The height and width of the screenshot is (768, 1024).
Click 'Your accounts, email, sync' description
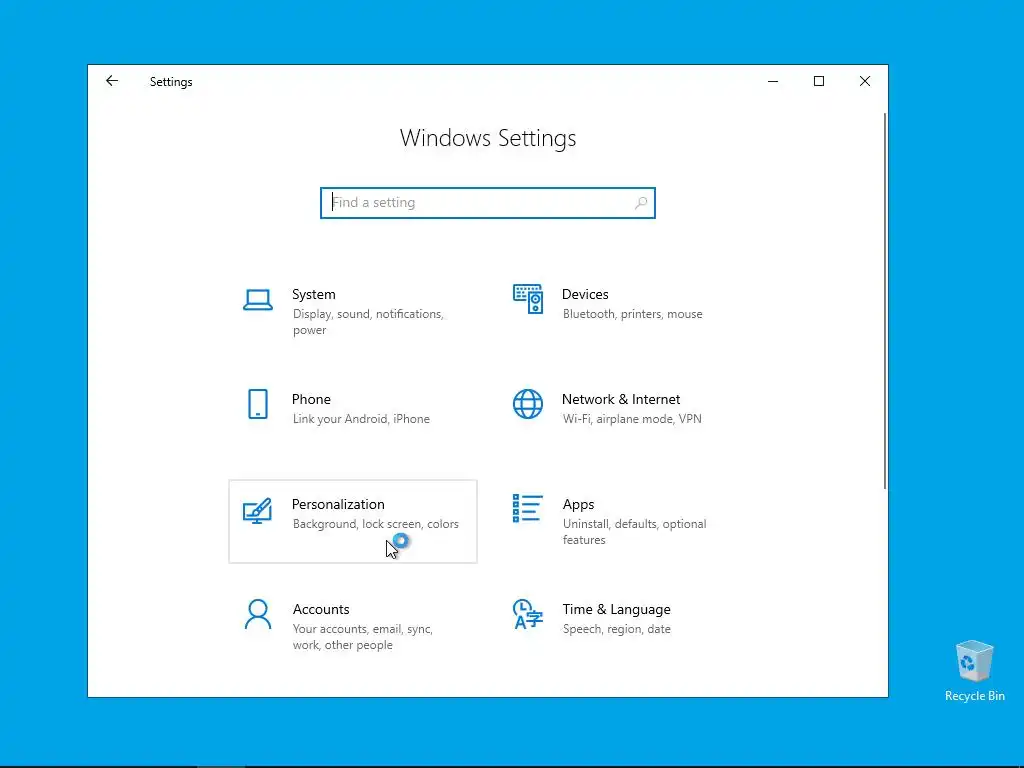point(362,637)
